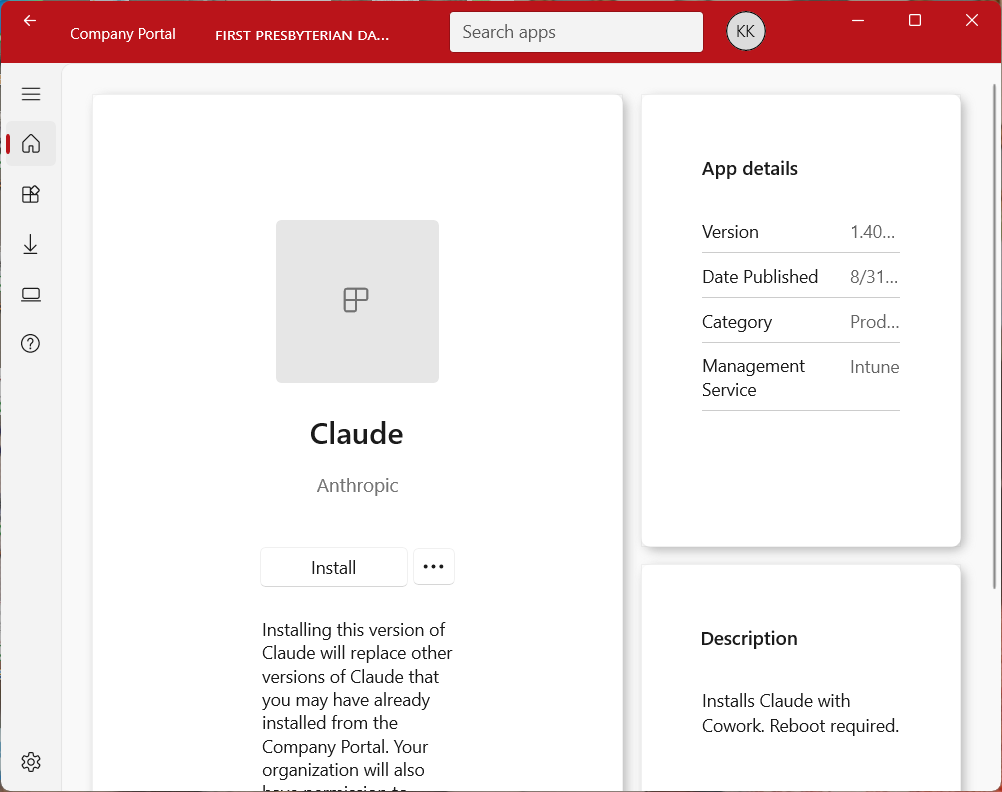Click the Version value 1.40...
1002x792 pixels.
click(x=872, y=231)
